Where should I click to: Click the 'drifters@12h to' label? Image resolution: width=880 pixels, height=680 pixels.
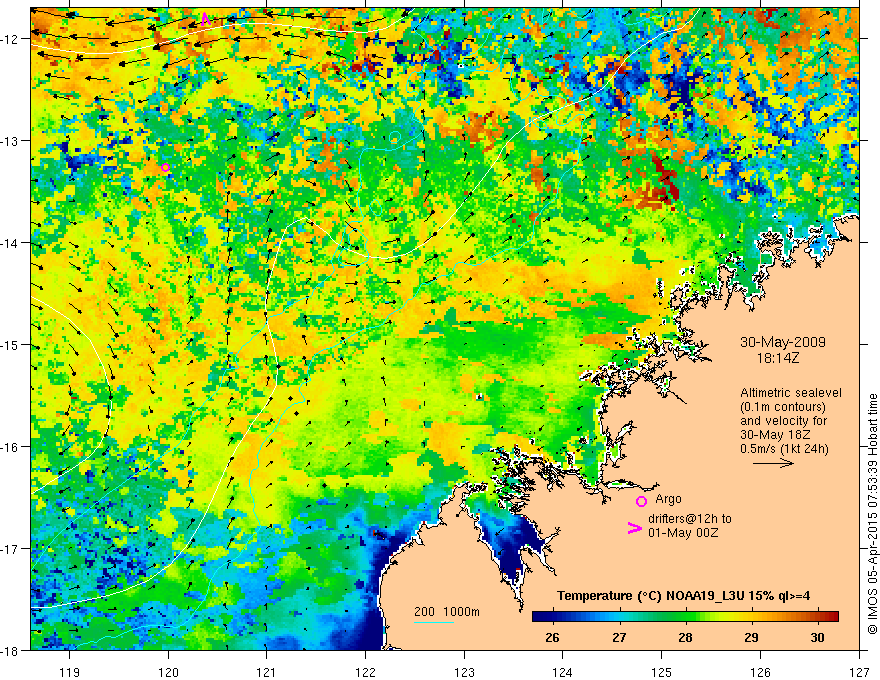pyautogui.click(x=690, y=519)
